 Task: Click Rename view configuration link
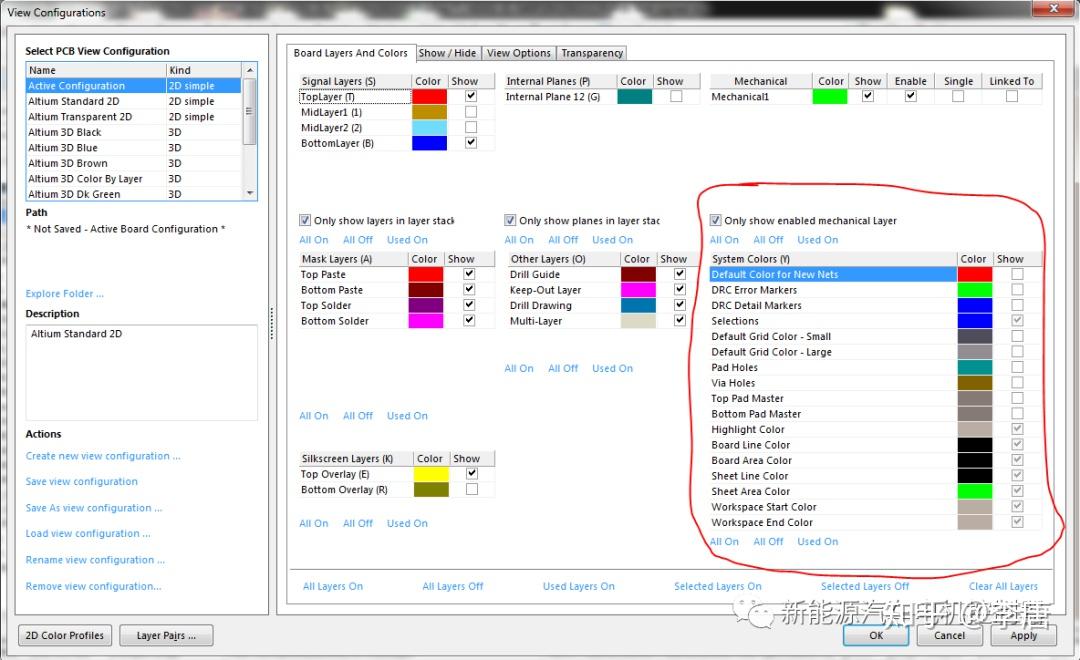[x=96, y=559]
